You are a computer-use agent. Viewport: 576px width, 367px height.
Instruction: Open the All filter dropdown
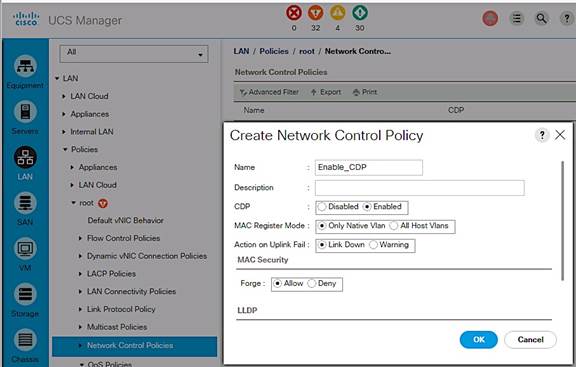click(x=134, y=54)
